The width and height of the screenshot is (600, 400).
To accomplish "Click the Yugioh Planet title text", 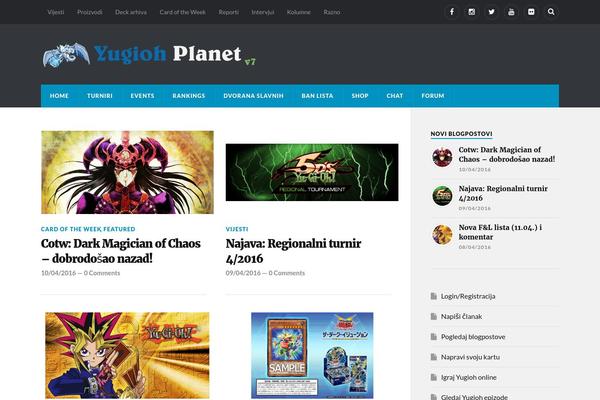I will click(168, 54).
